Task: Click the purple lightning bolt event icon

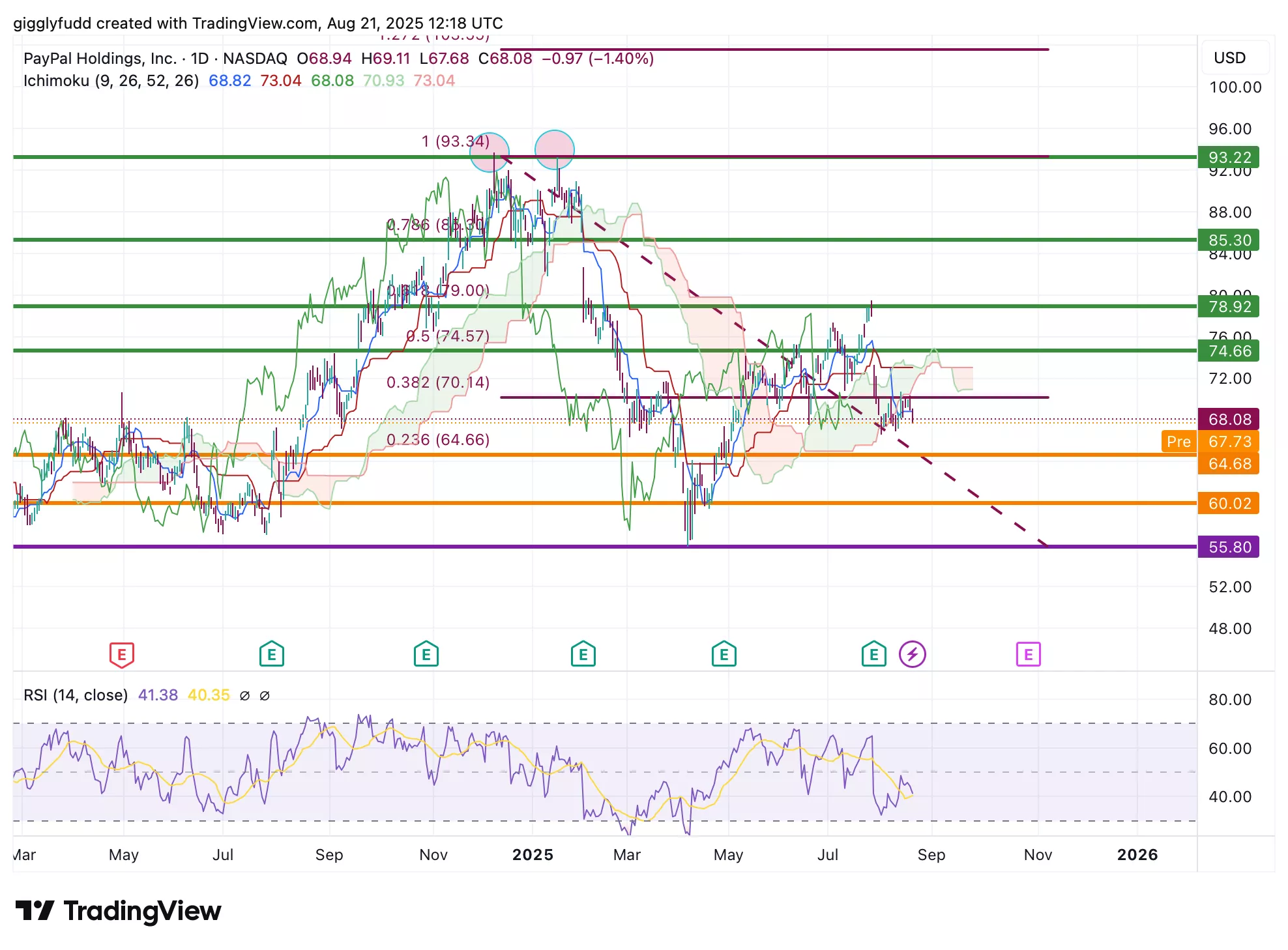Action: pos(912,654)
